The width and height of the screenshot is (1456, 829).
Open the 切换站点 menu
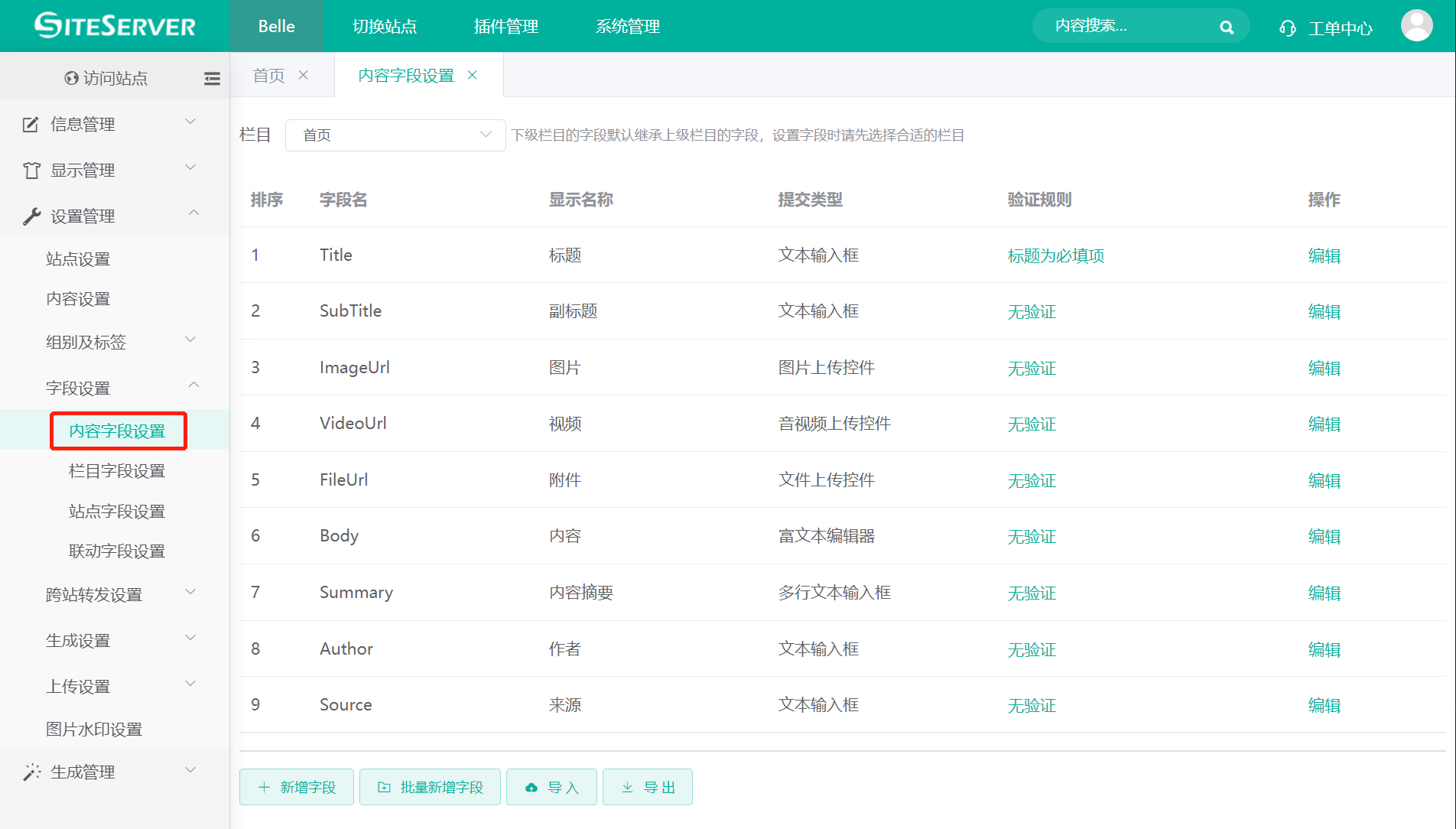385,26
